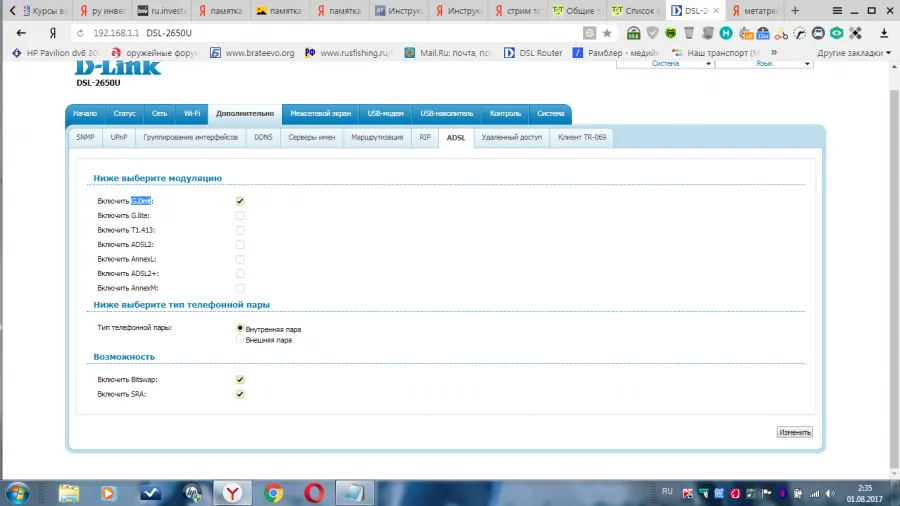900x506 pixels.
Task: Enable the ADSL2+ checkbox
Action: pyautogui.click(x=240, y=274)
